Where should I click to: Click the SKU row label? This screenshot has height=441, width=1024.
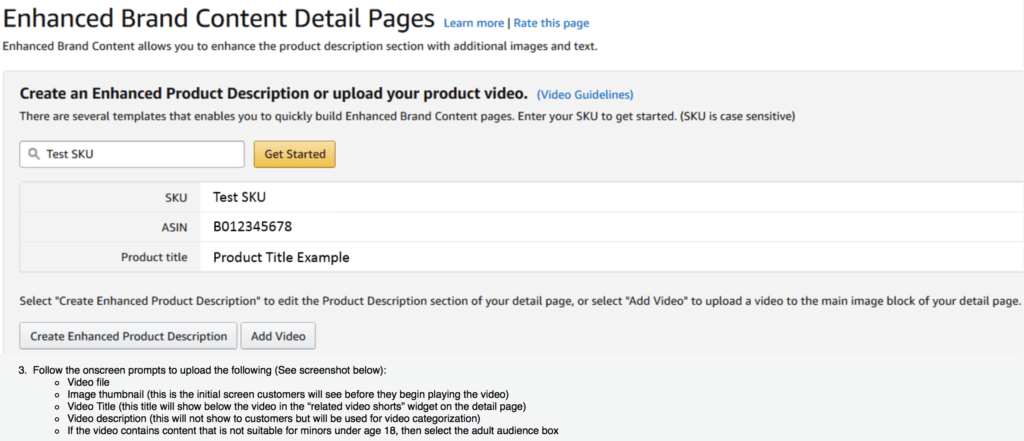click(x=176, y=197)
